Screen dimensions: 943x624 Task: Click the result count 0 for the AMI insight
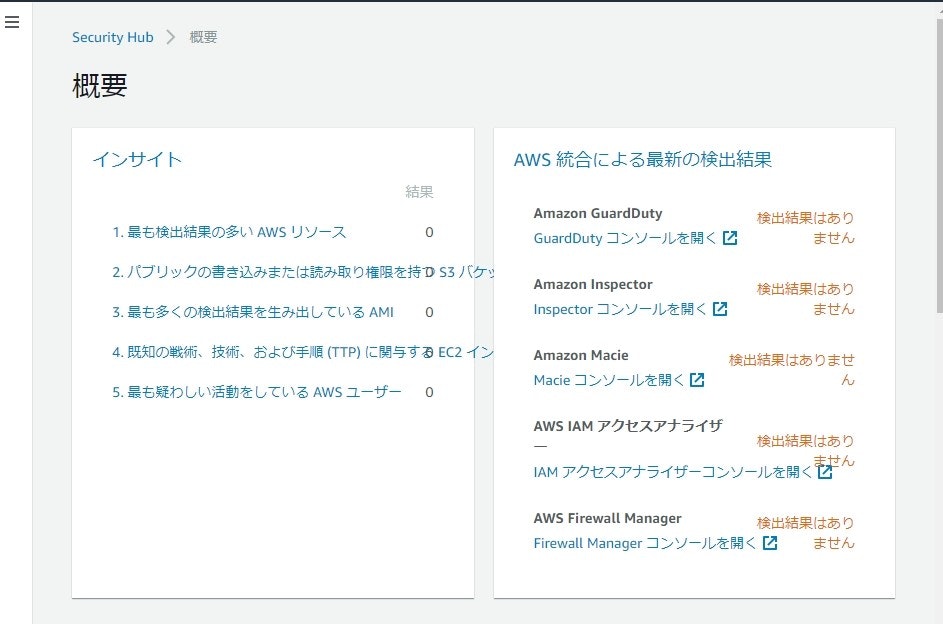[429, 312]
